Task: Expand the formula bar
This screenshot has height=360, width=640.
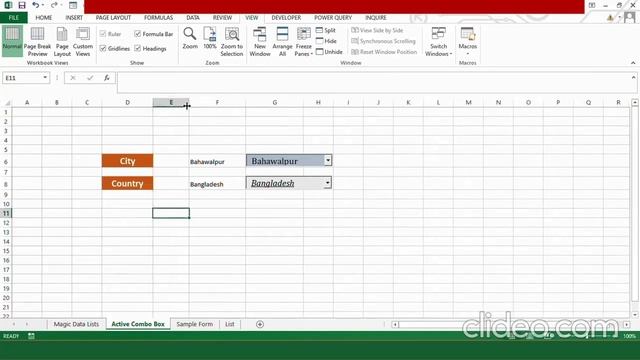Action: click(x=633, y=77)
